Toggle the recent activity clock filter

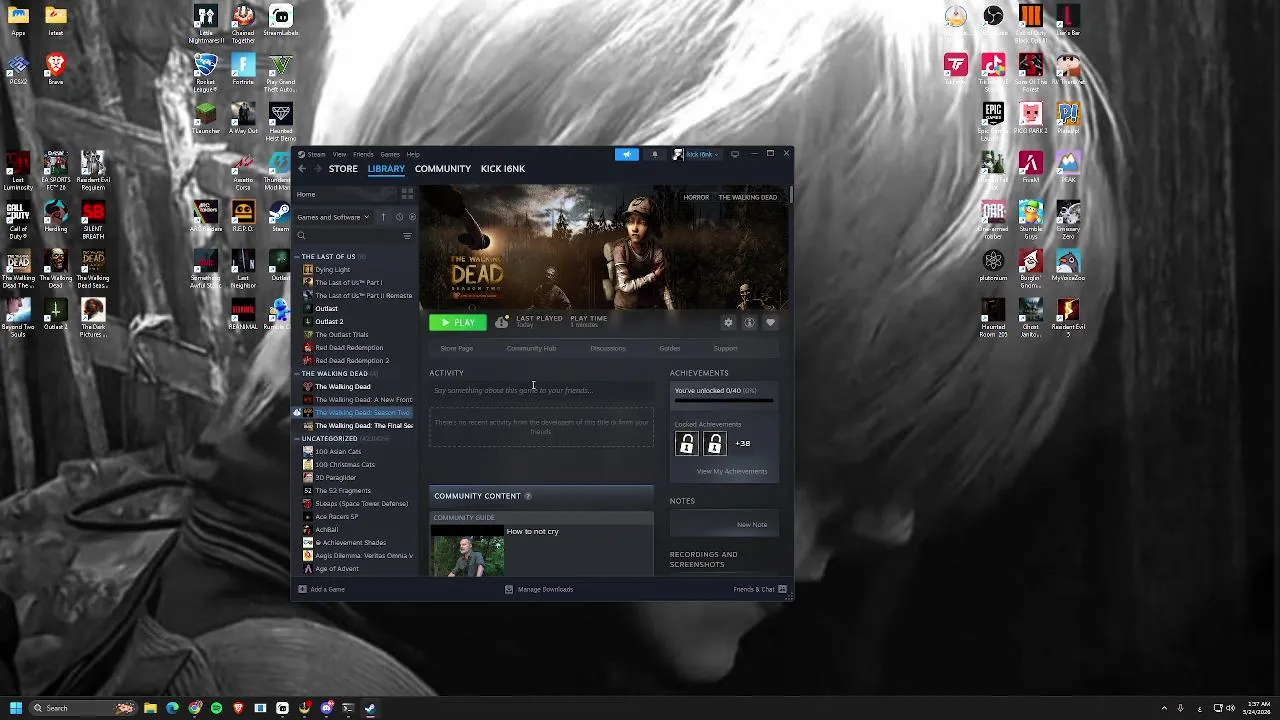pyautogui.click(x=399, y=217)
